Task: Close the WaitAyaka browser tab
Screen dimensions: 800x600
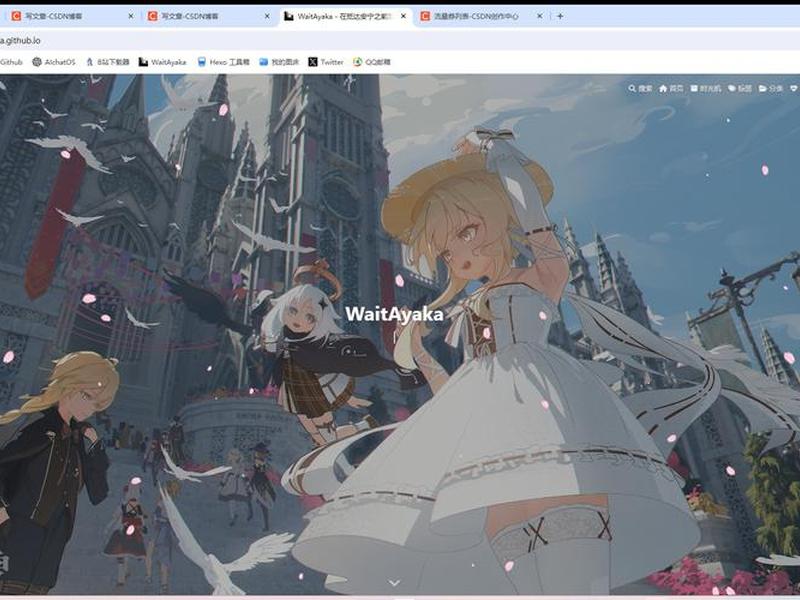Action: [x=403, y=16]
